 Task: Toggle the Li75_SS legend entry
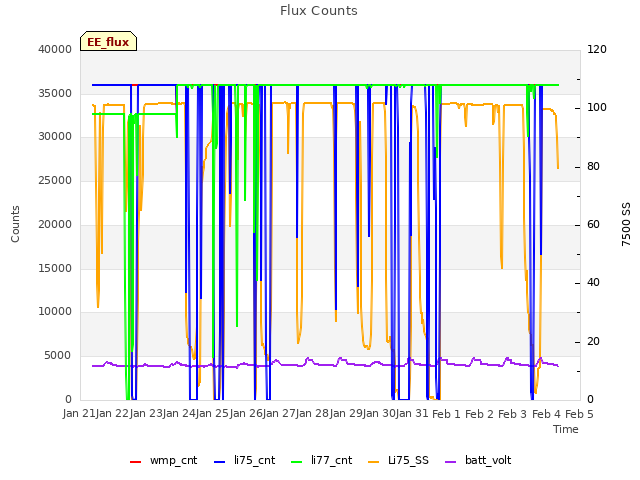[398, 460]
